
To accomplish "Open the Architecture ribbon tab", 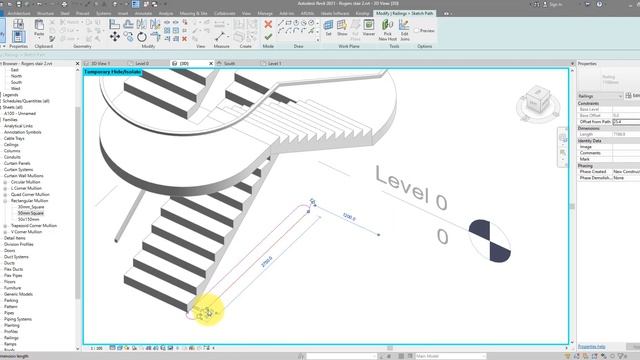I will coord(19,13).
